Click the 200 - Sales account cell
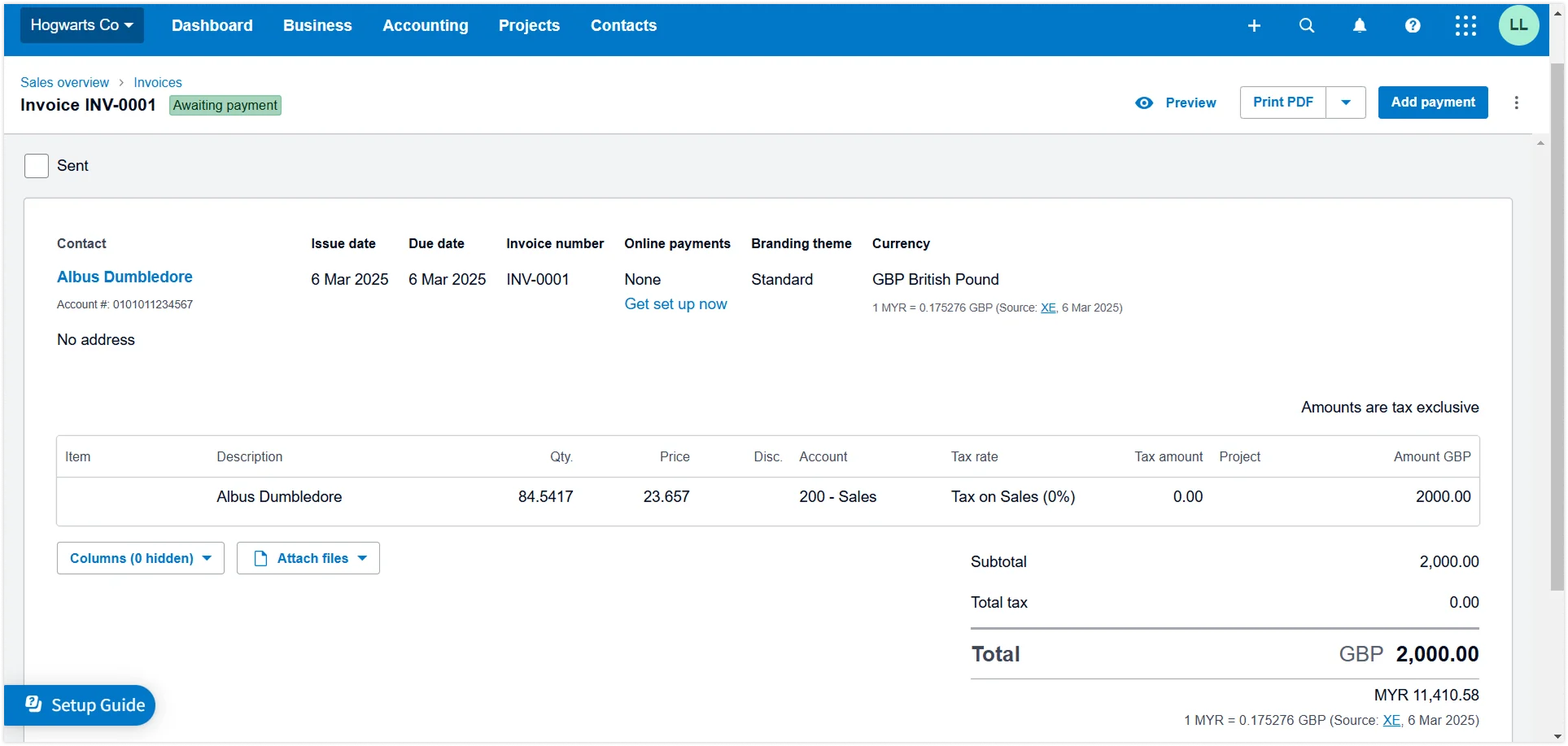Viewport: 1568px width, 746px height. (837, 496)
